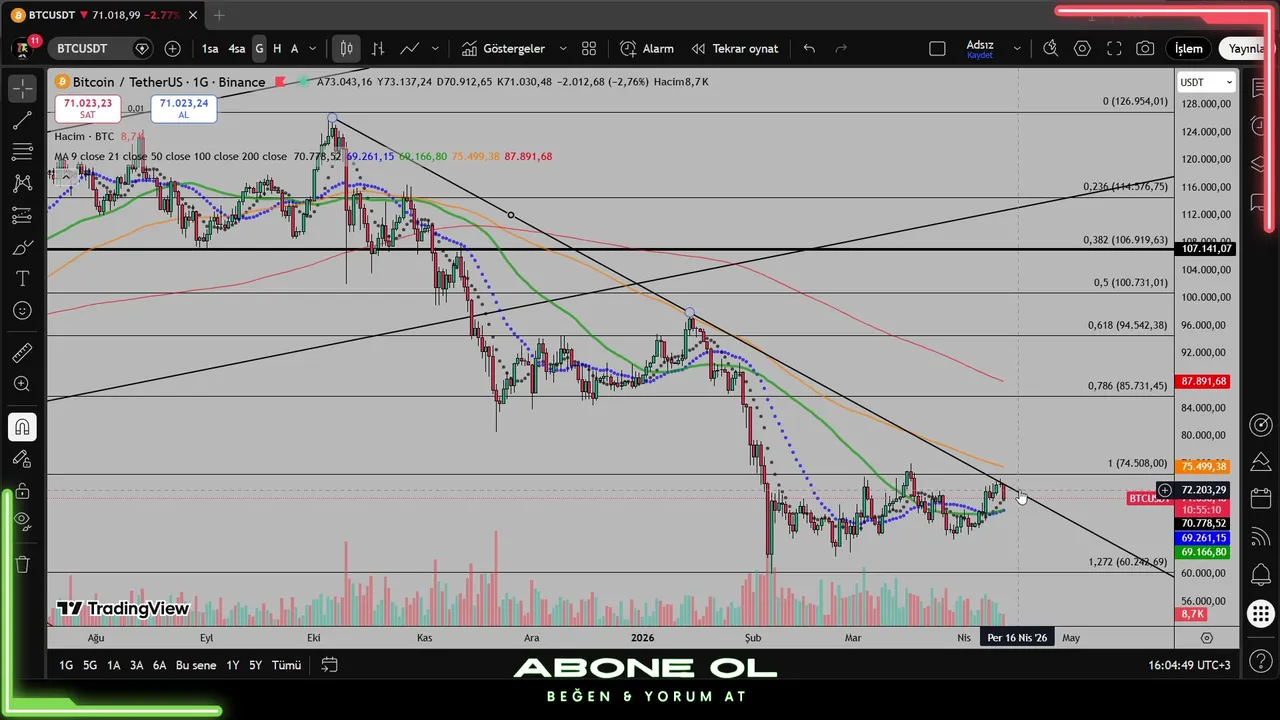Select the 1G date range
The image size is (1280, 720).
pyautogui.click(x=66, y=665)
